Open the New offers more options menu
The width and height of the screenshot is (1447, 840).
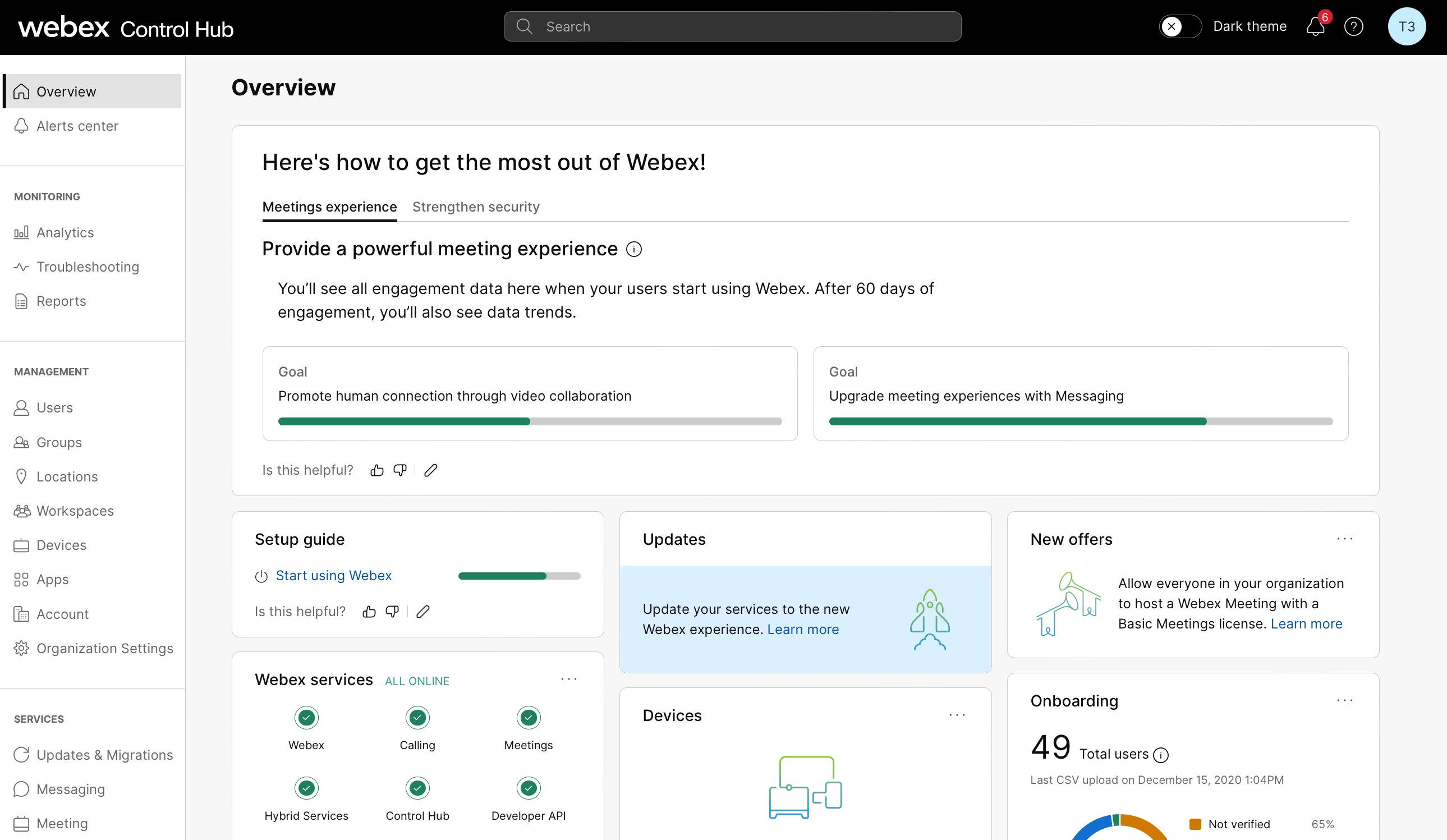pyautogui.click(x=1344, y=539)
